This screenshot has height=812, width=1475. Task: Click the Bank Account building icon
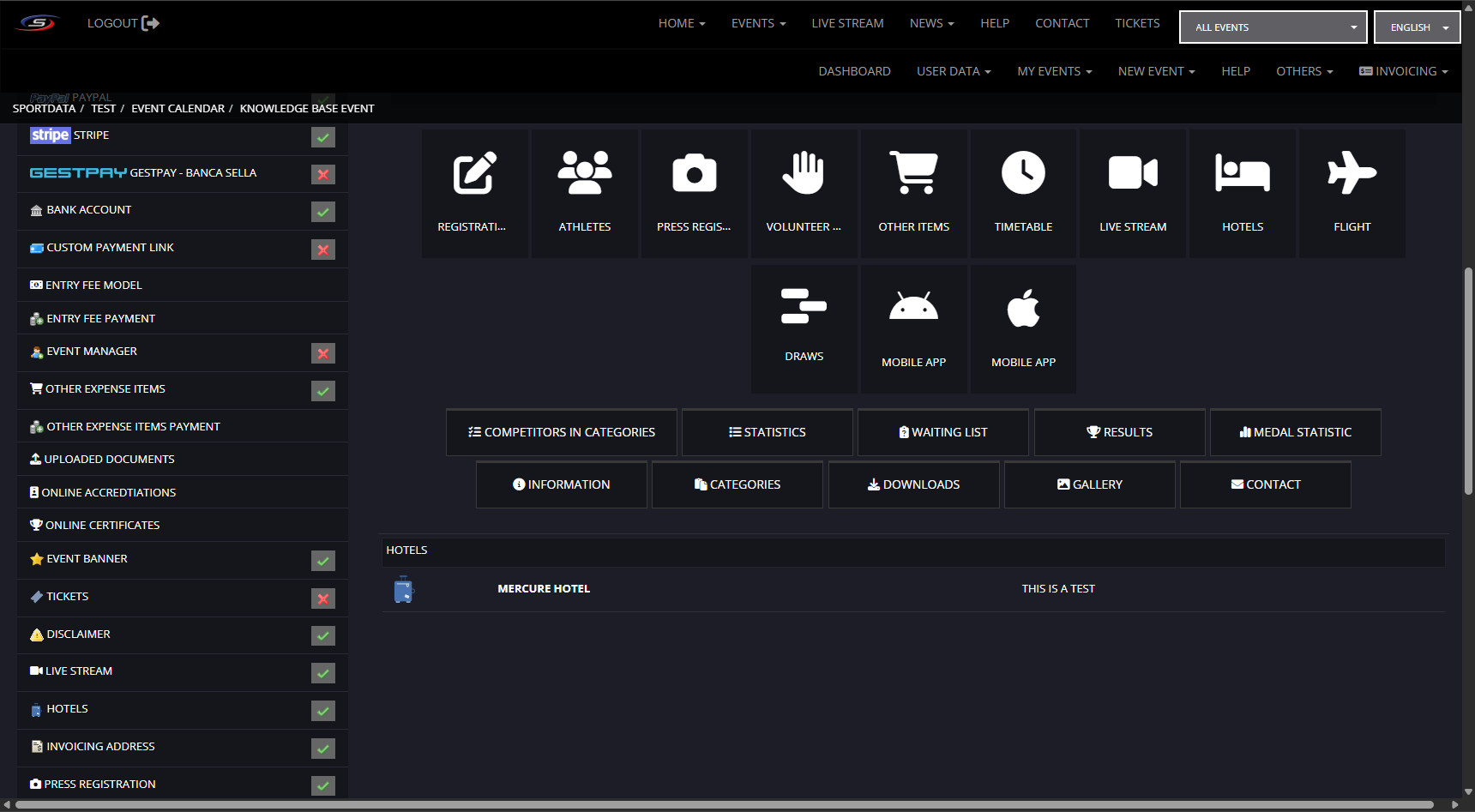click(36, 210)
